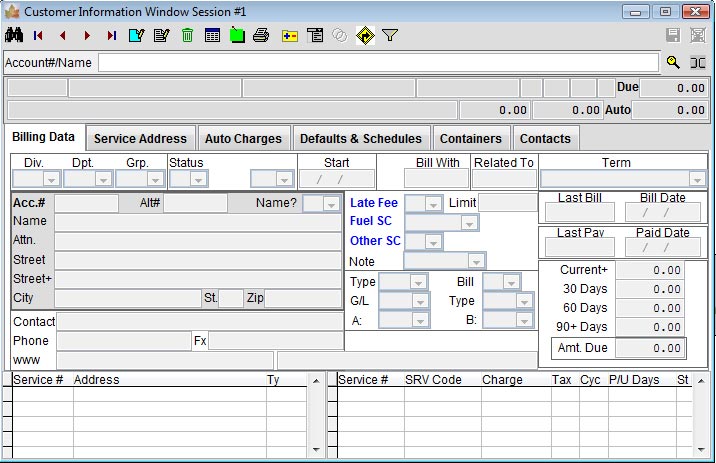Click the printer icon
Screen dimensions: 716x463
coord(261,36)
